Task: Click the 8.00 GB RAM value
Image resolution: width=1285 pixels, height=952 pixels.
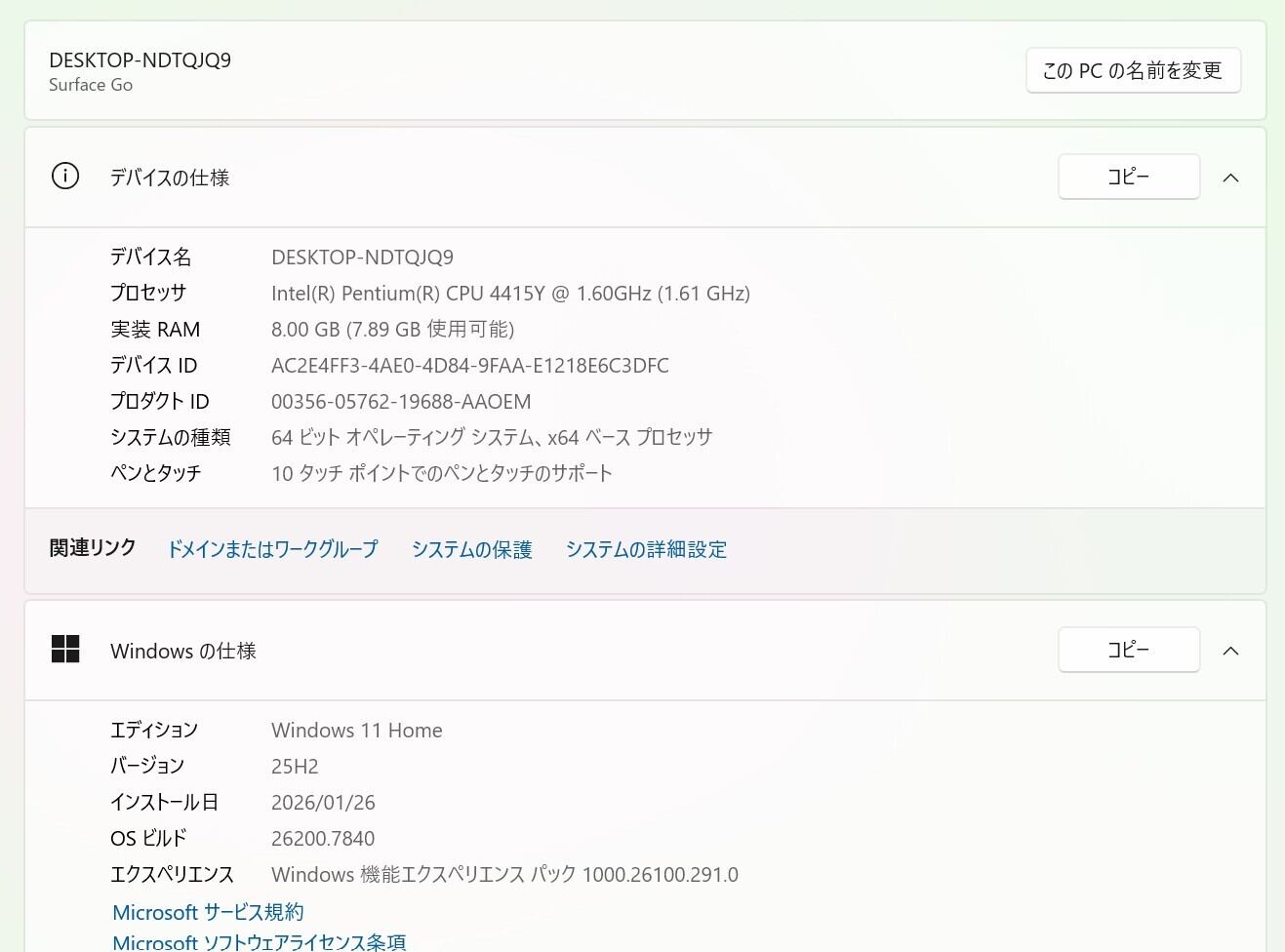Action: click(x=392, y=330)
